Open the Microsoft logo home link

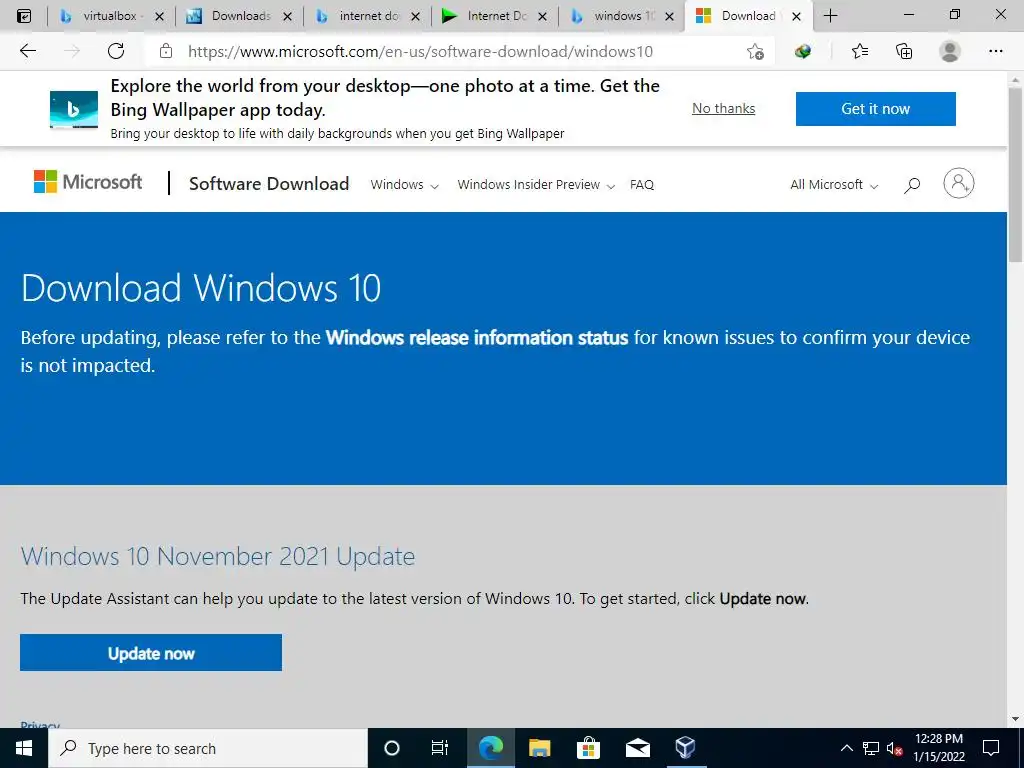pos(88,182)
